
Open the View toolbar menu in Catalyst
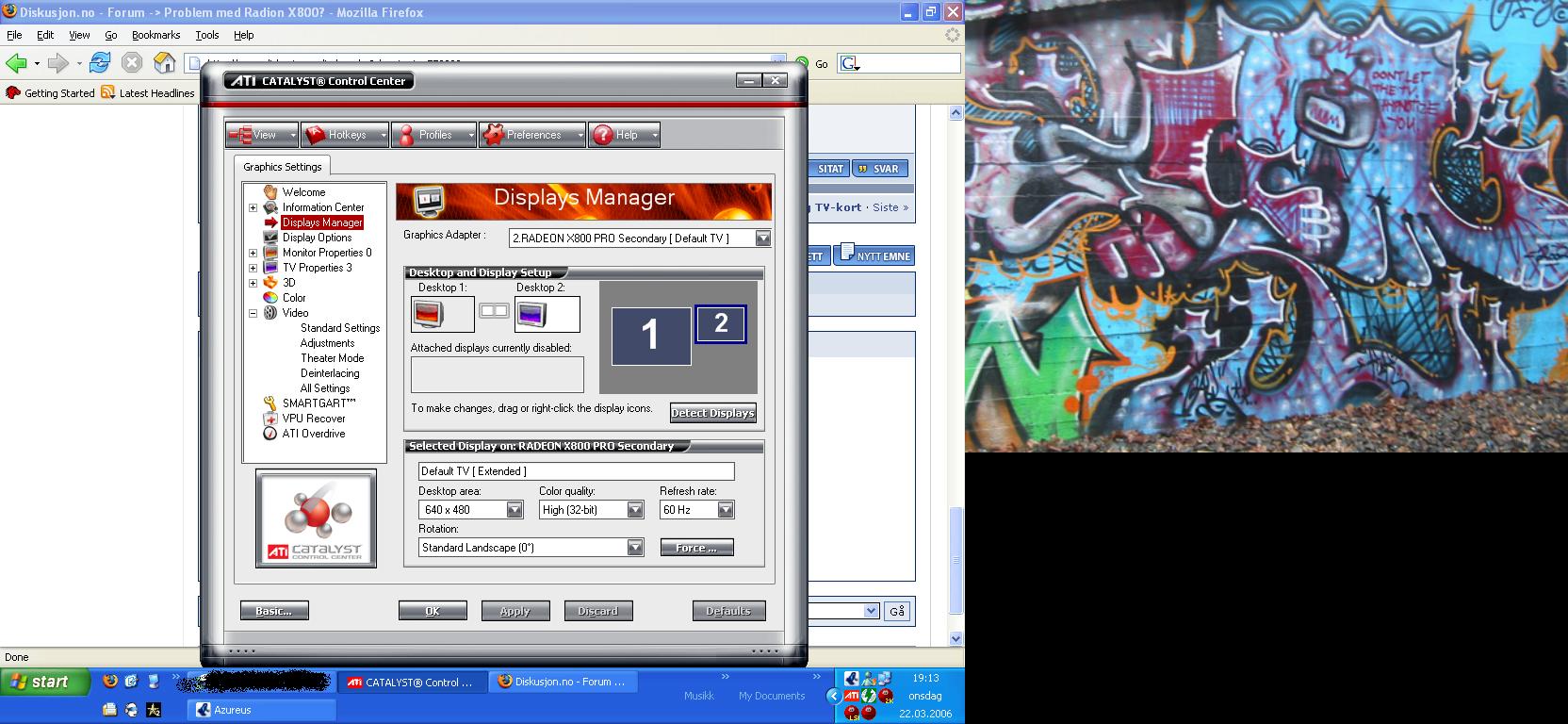pyautogui.click(x=262, y=135)
